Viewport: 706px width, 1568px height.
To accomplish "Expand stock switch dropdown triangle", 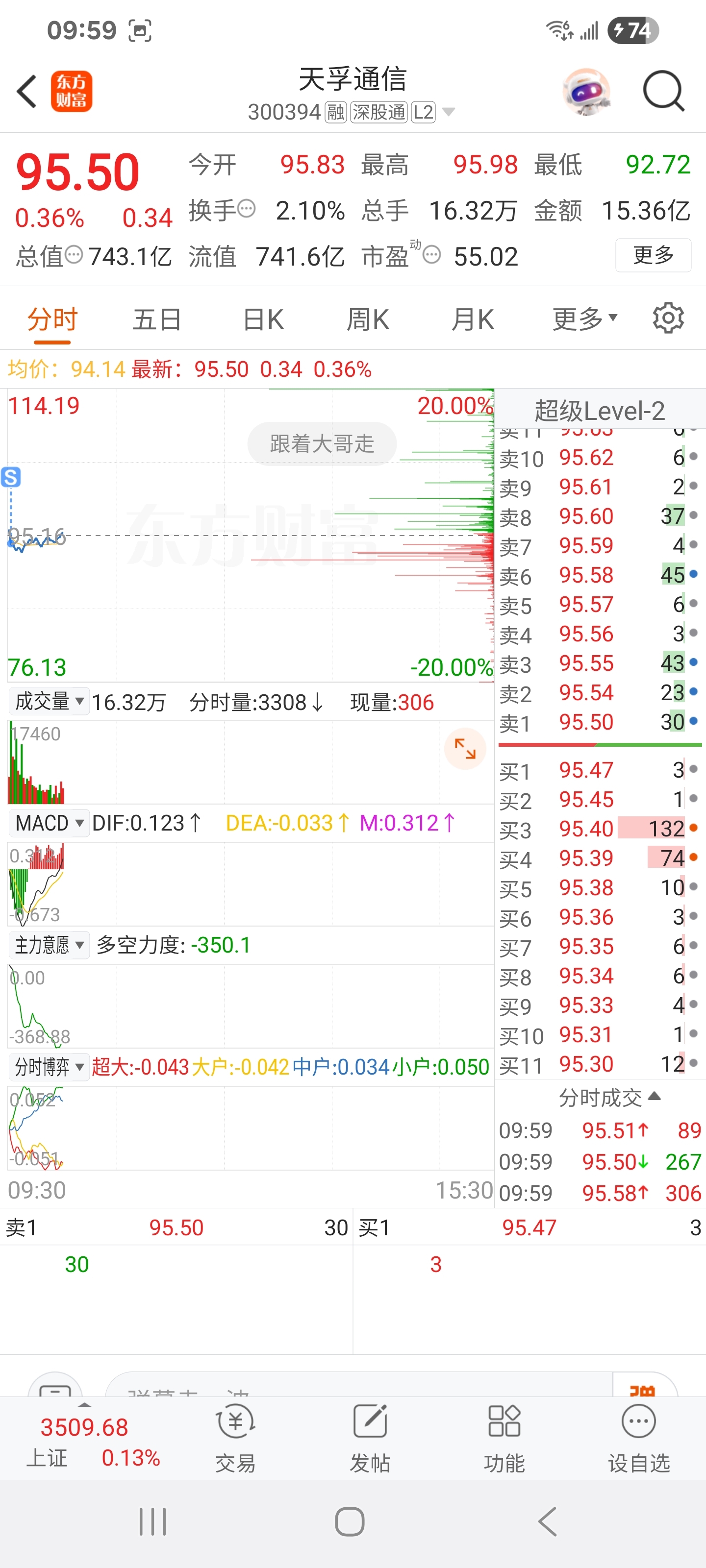I will [x=448, y=112].
